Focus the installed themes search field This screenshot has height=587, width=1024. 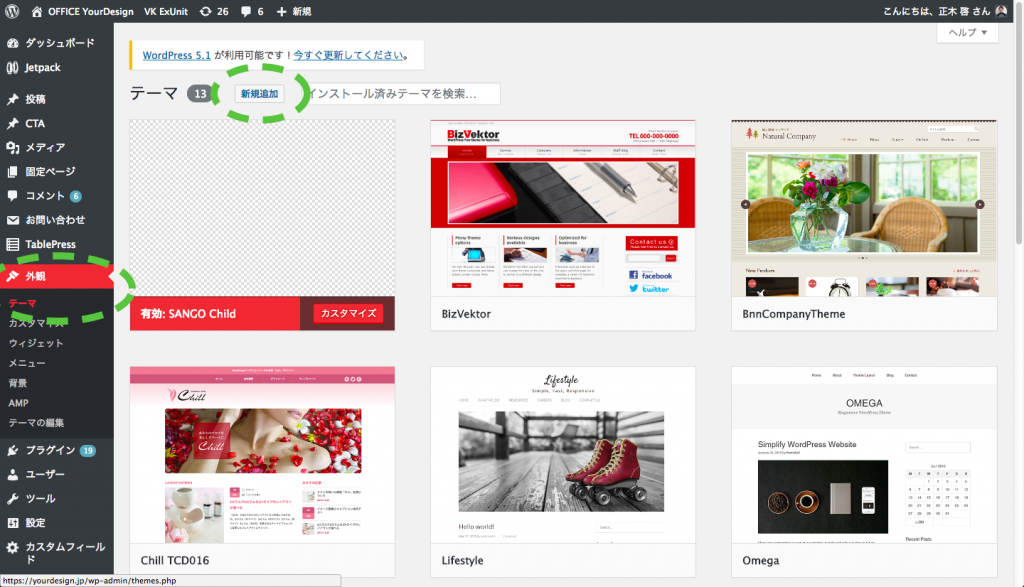pyautogui.click(x=402, y=93)
